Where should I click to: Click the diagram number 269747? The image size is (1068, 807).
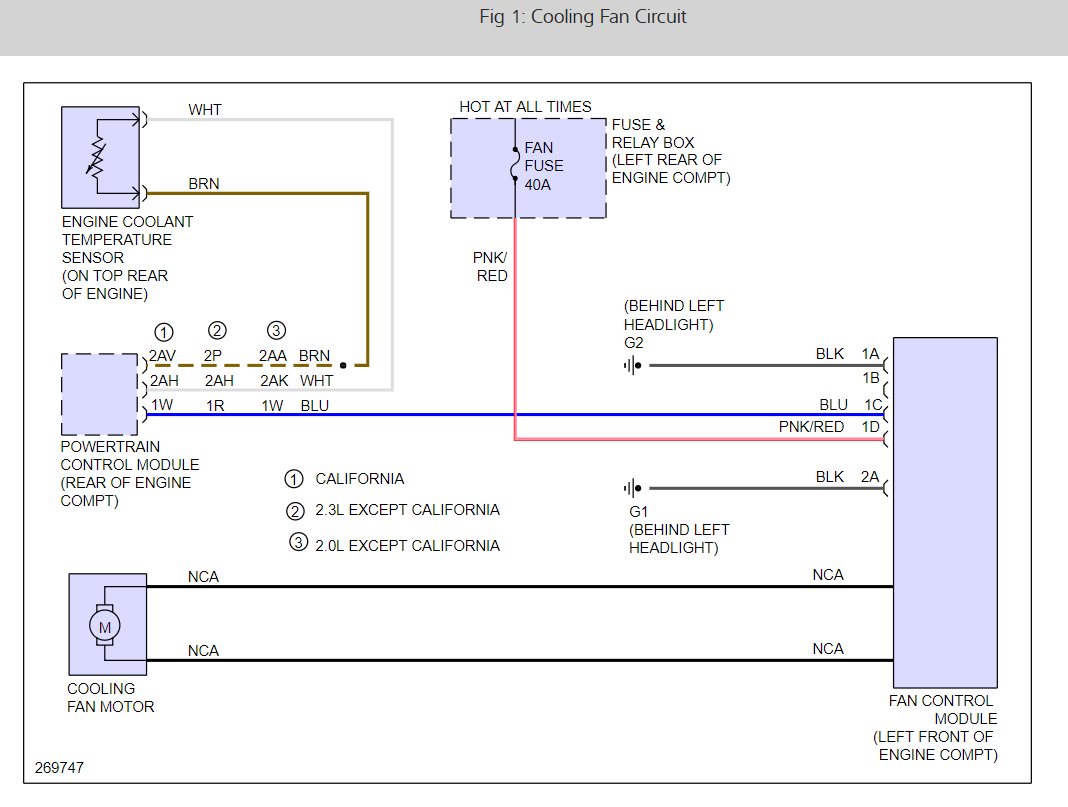[59, 768]
